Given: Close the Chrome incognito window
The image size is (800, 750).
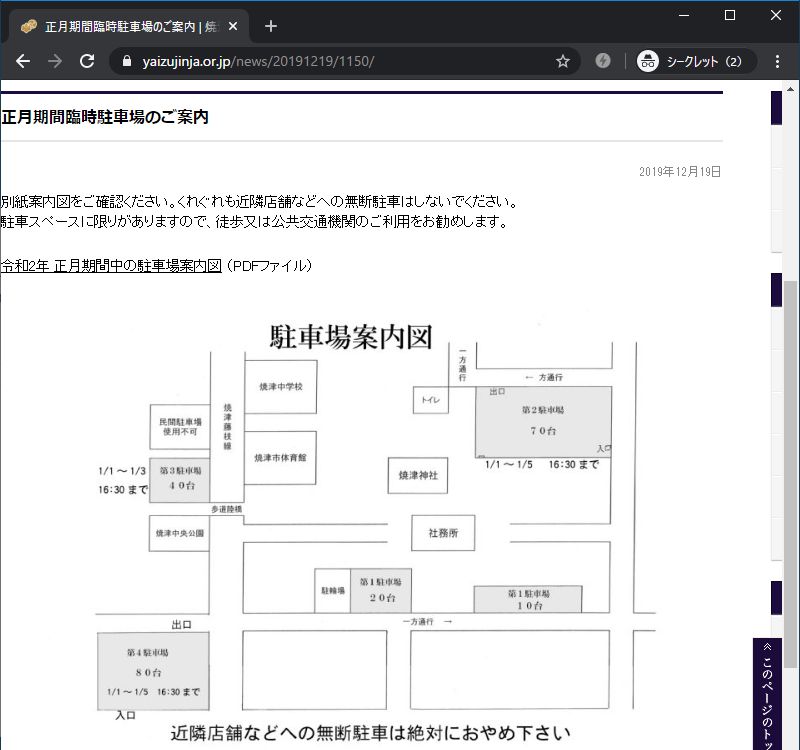Looking at the screenshot, I should (x=776, y=14).
